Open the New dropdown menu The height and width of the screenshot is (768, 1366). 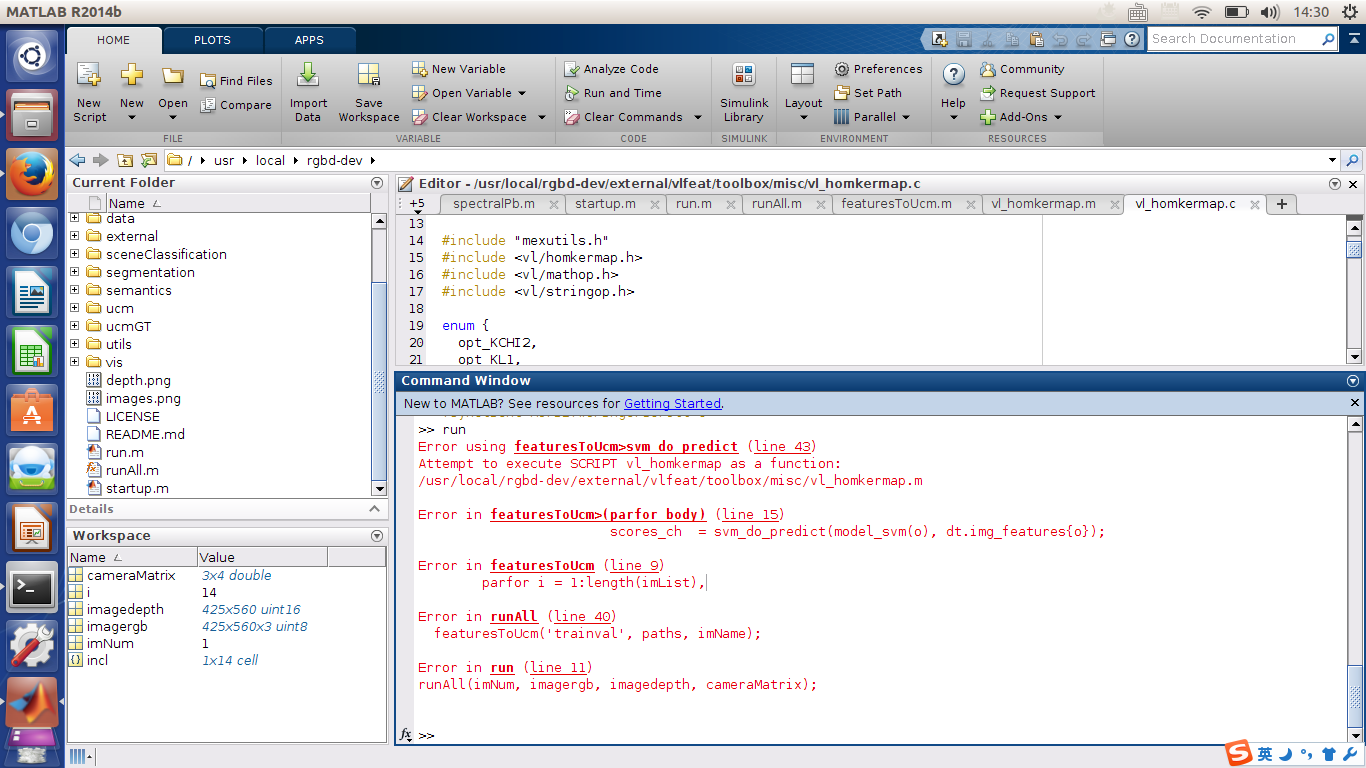(x=132, y=117)
